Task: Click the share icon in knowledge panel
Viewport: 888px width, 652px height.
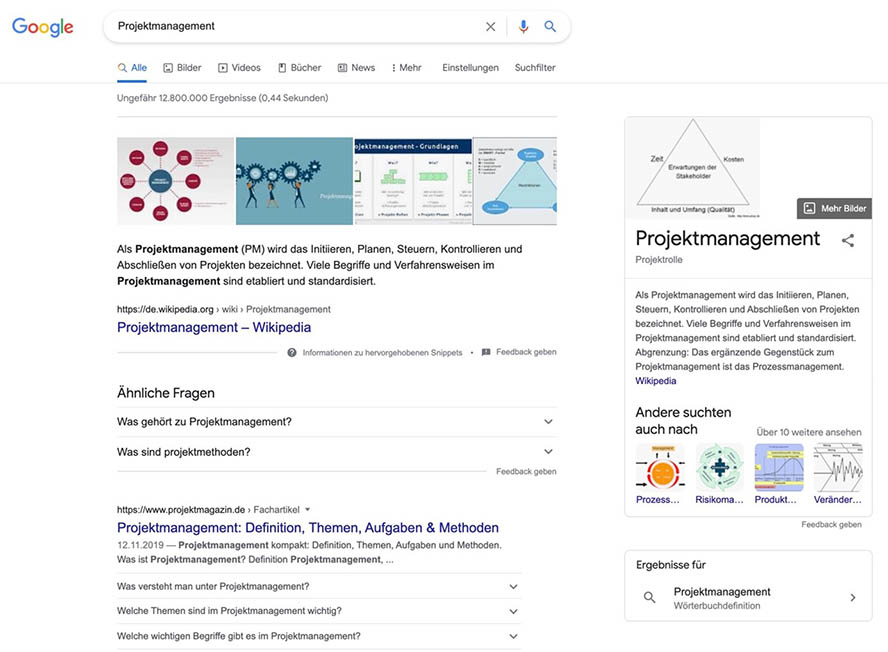Action: pyautogui.click(x=848, y=240)
